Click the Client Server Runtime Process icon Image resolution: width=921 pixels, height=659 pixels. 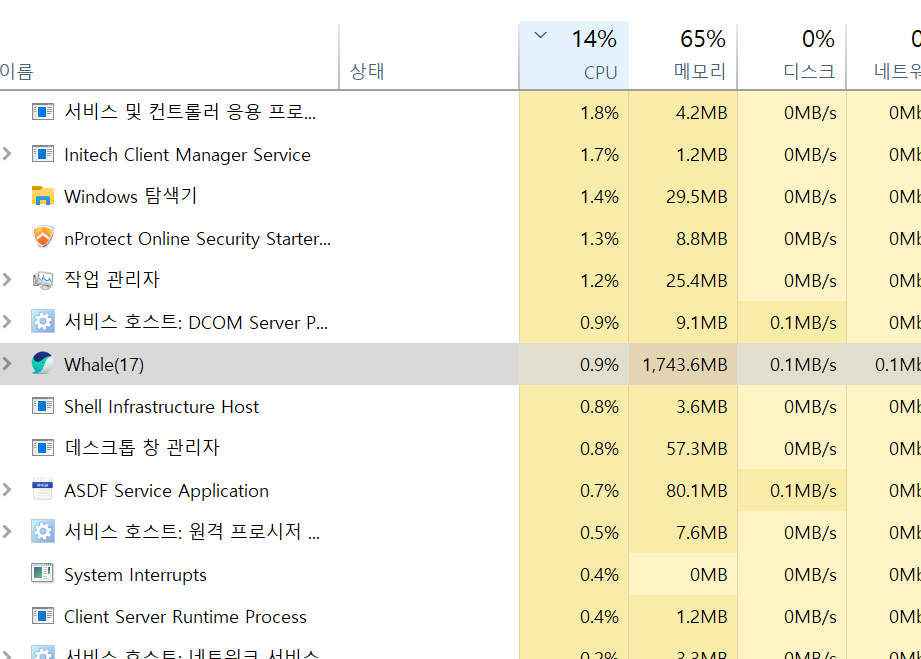43,616
